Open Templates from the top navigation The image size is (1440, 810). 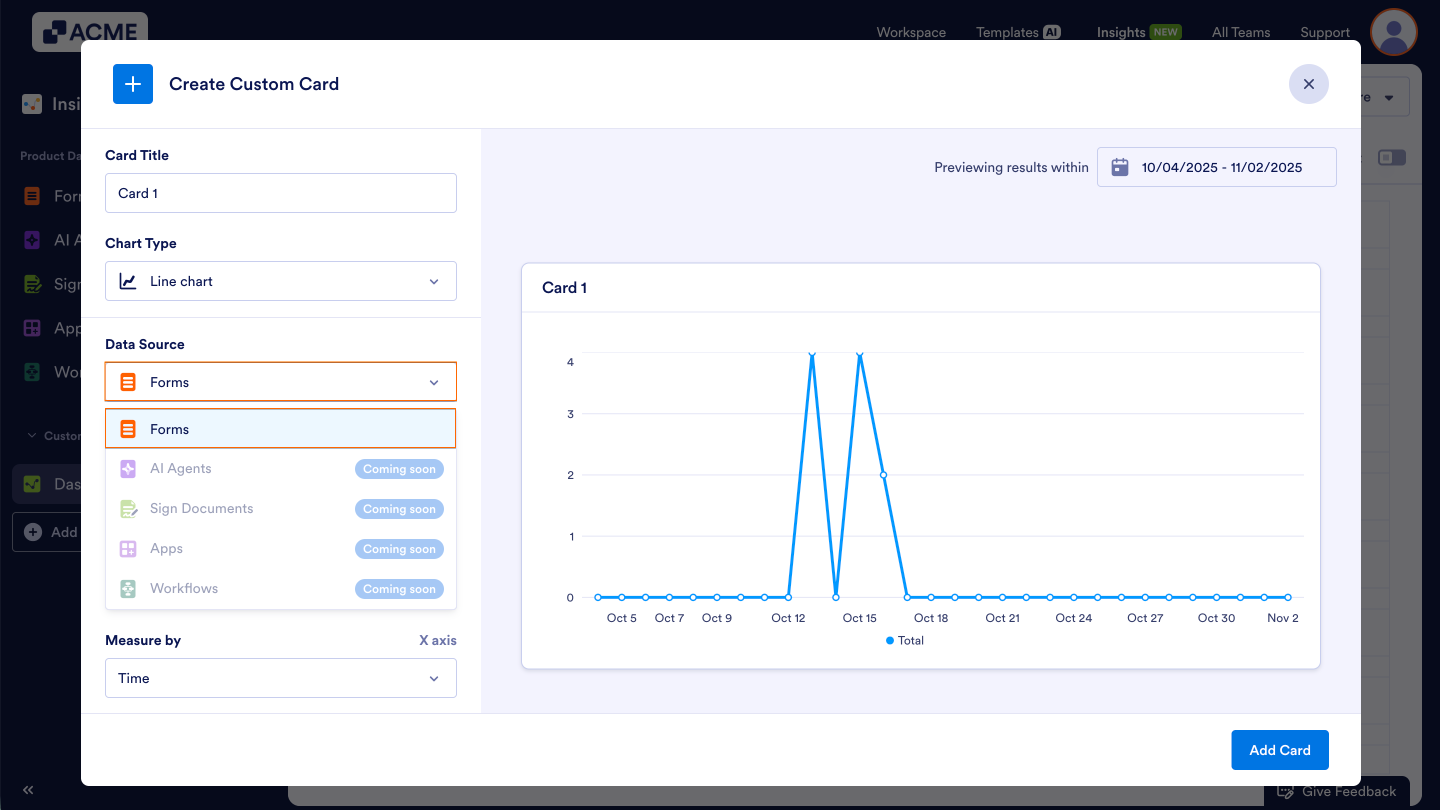coord(1008,32)
